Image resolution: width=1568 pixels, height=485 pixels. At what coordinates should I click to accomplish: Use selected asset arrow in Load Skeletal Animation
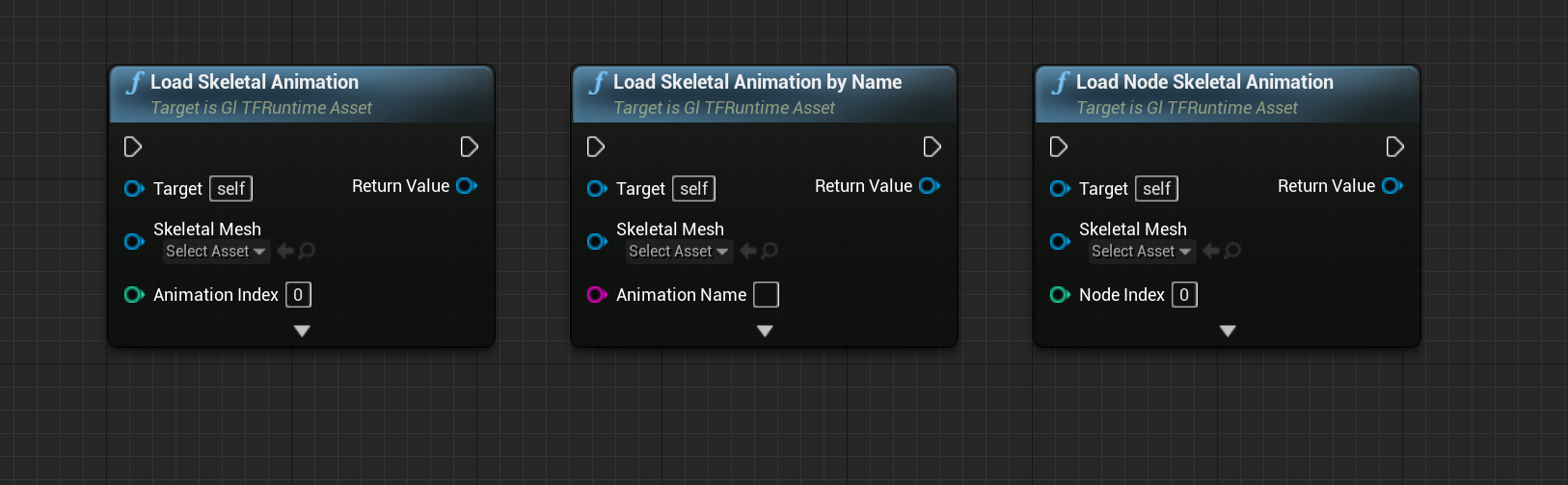[285, 252]
